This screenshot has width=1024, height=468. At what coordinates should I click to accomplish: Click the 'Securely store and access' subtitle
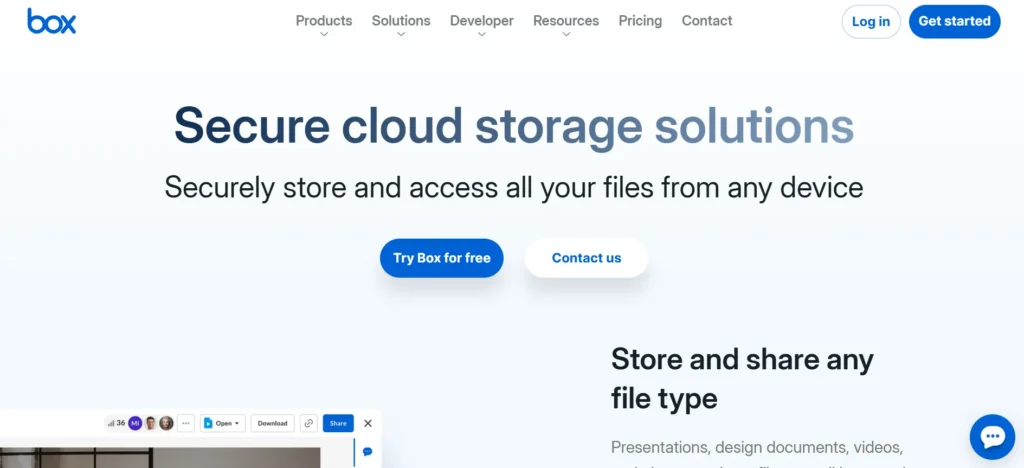[513, 187]
